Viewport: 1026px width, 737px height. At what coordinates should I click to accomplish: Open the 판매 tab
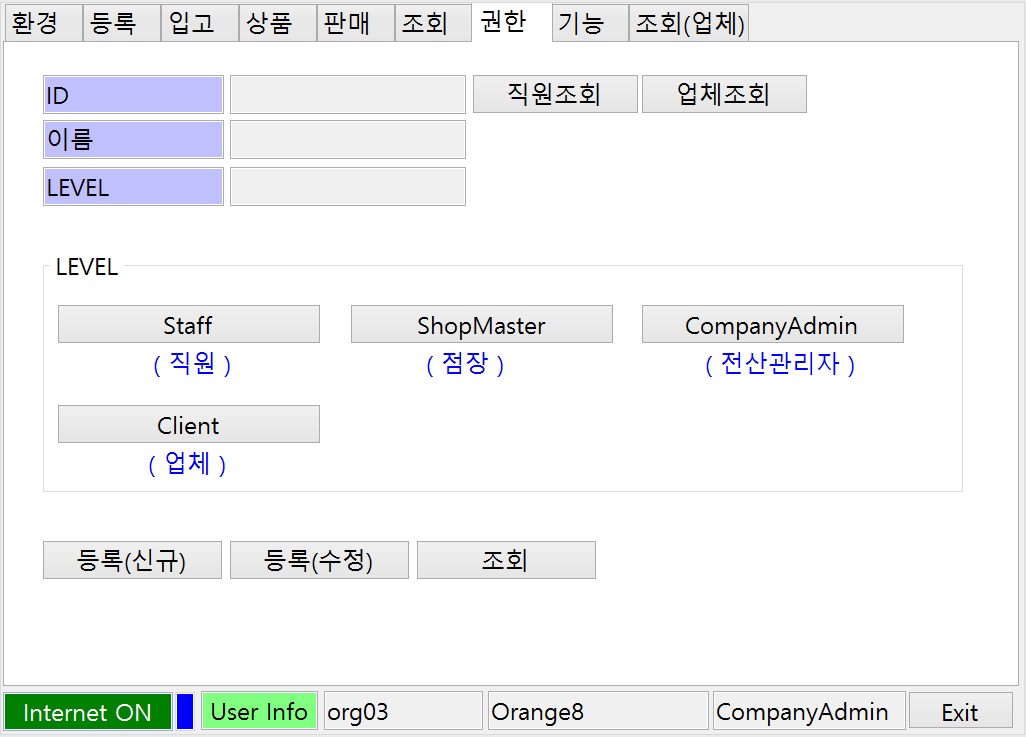(355, 24)
